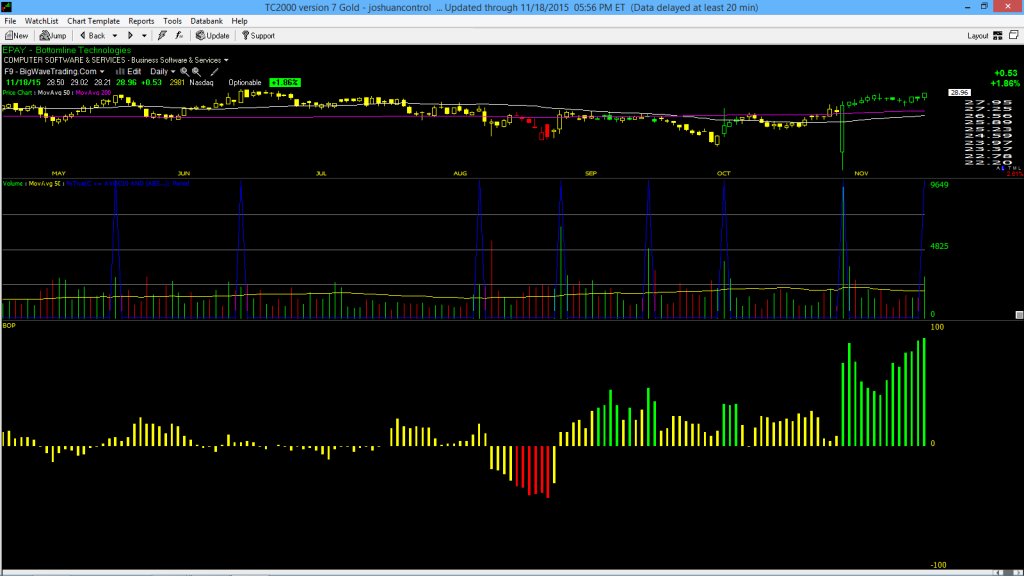
Task: Click the cascade windows icon beside Layout
Action: pyautogui.click(x=1014, y=36)
